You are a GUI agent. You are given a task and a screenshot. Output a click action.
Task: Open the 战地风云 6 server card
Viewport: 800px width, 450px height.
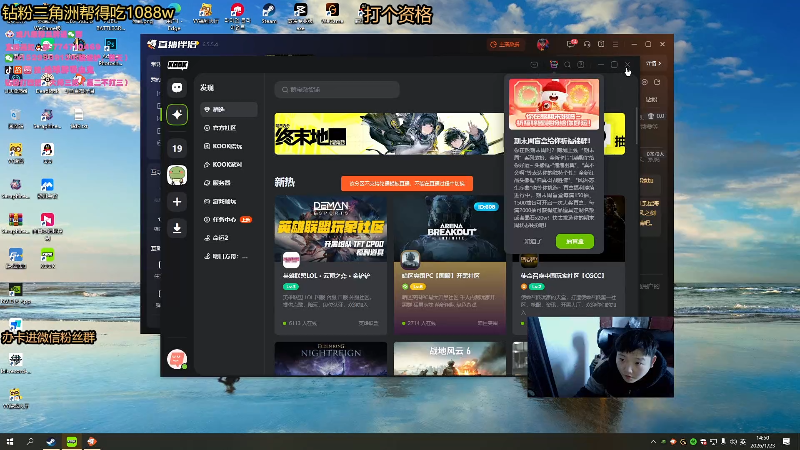click(449, 359)
